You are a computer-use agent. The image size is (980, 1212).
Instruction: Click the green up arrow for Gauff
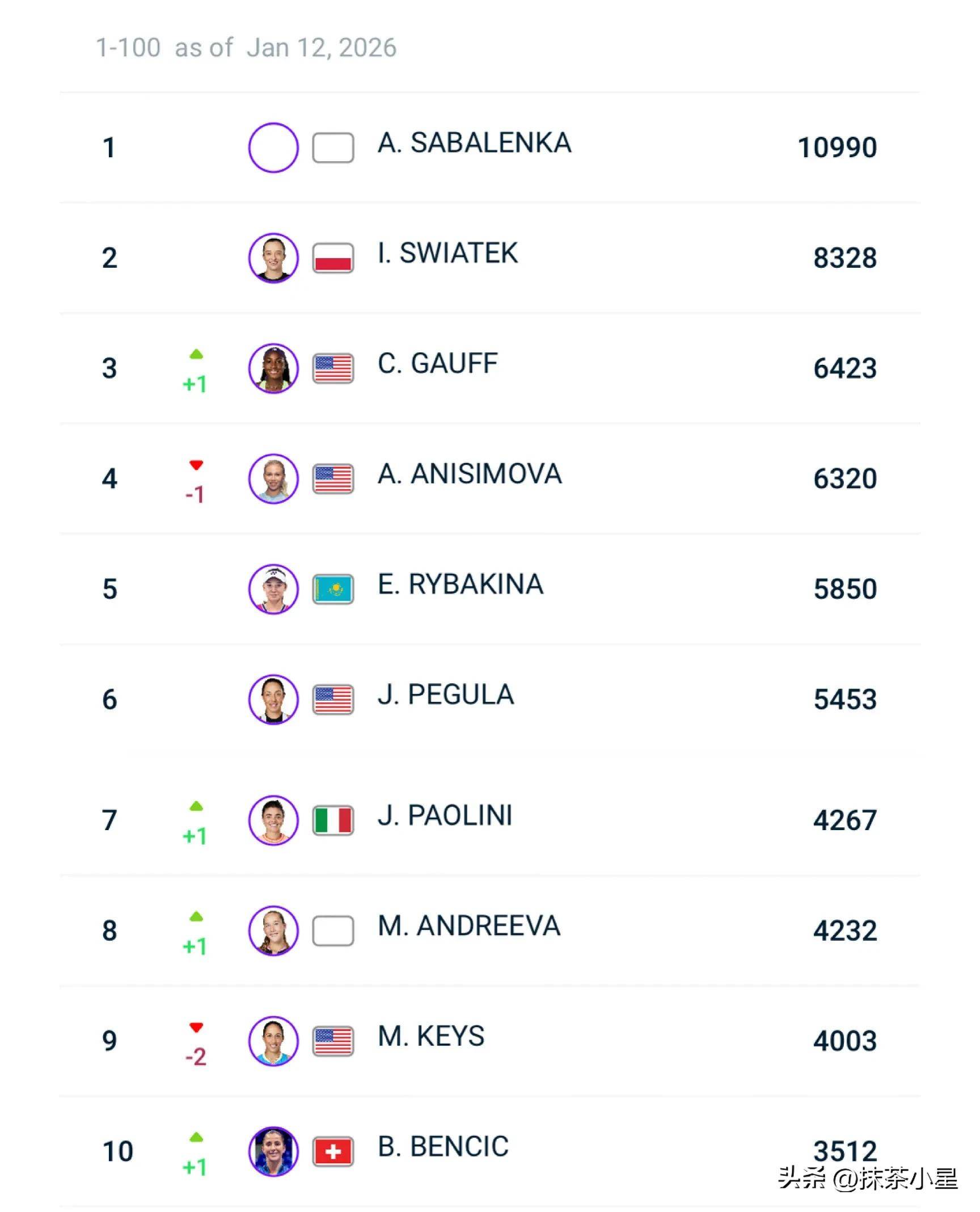196,355
